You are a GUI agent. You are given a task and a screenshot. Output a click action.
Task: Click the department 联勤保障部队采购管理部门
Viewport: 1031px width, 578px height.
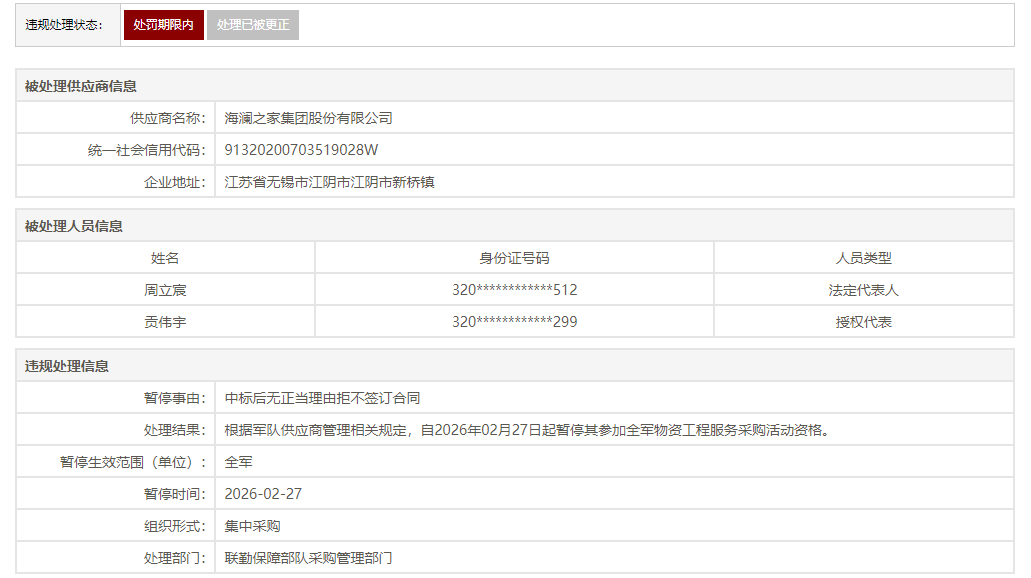point(309,558)
